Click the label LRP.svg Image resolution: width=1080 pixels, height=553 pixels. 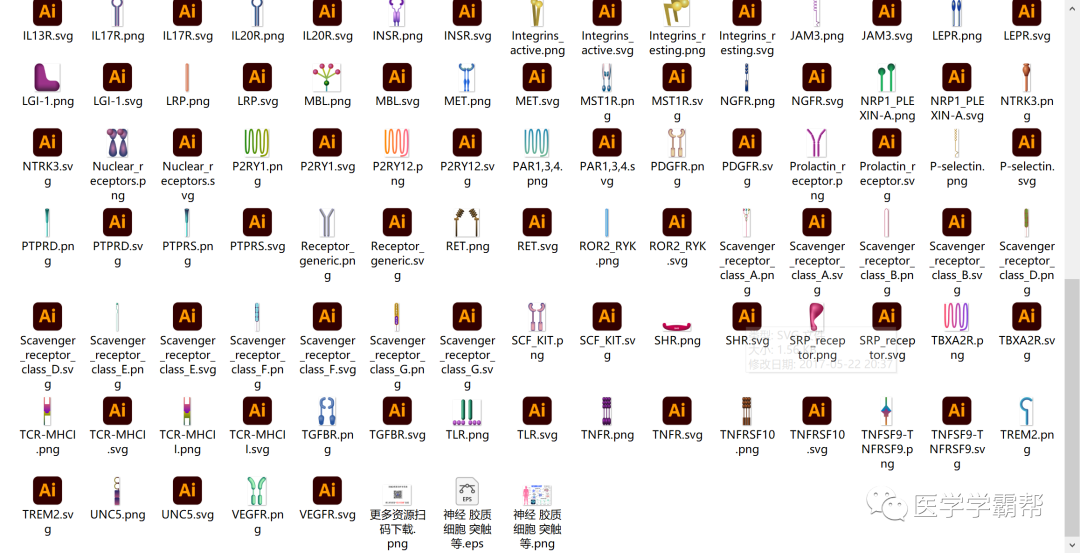[x=257, y=101]
